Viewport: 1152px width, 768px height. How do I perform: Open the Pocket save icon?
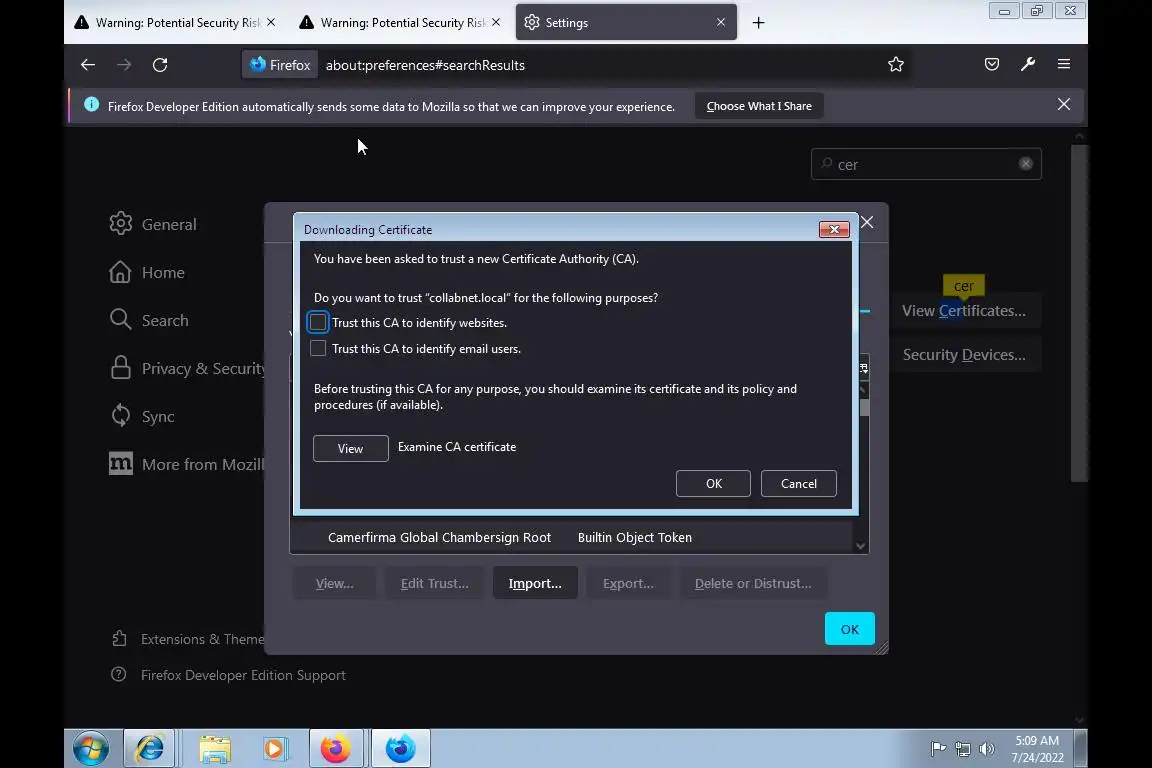click(992, 65)
